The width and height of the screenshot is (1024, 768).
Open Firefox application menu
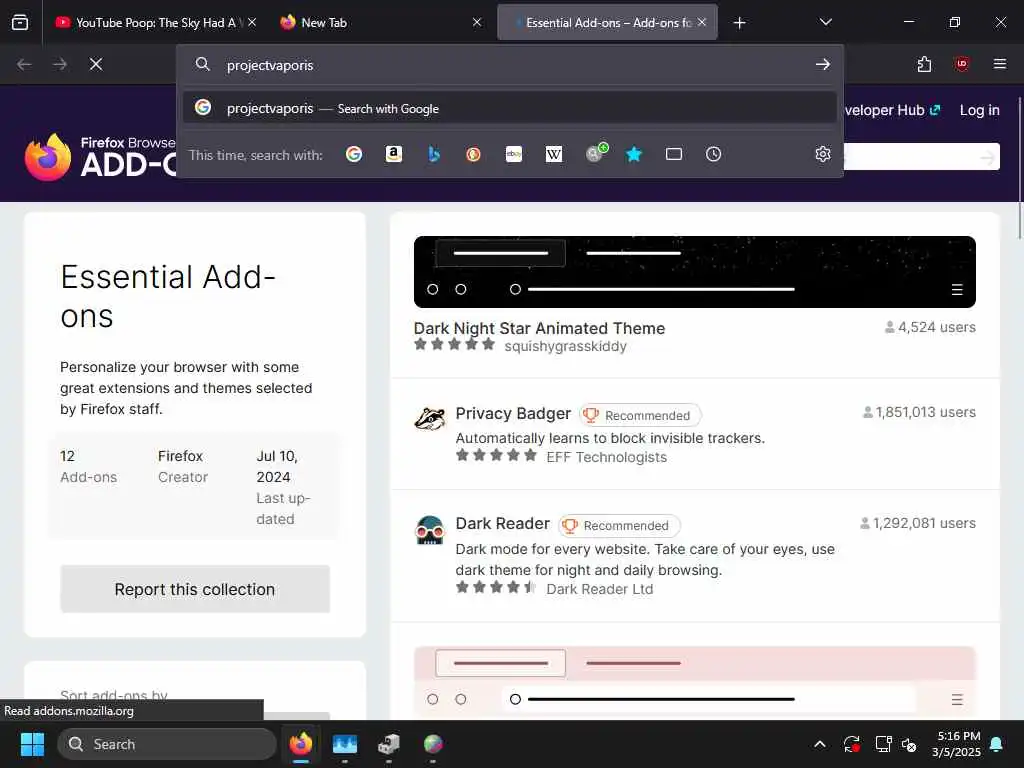1000,64
